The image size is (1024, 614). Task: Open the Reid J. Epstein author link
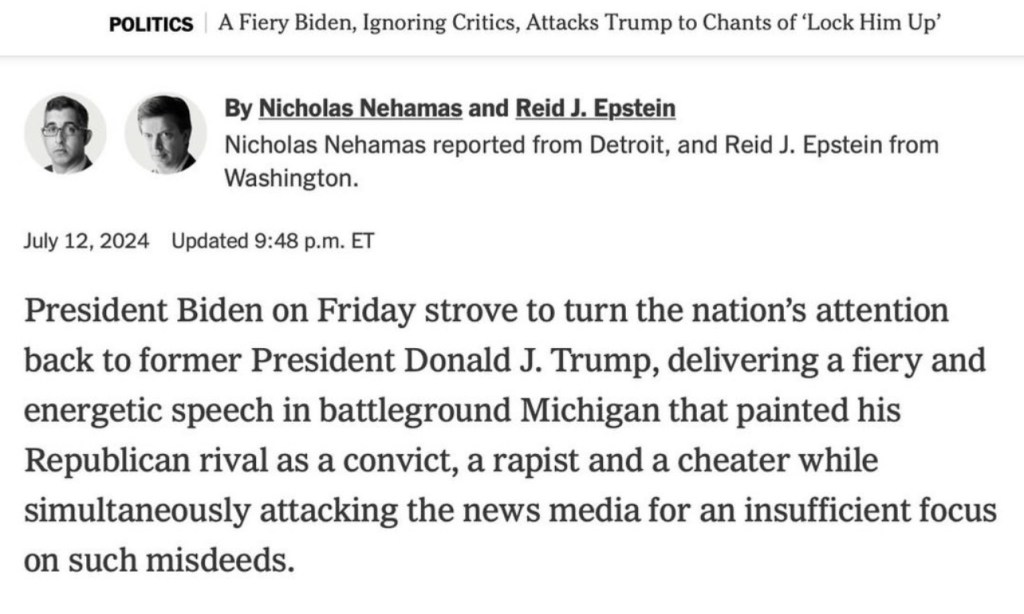coord(595,109)
